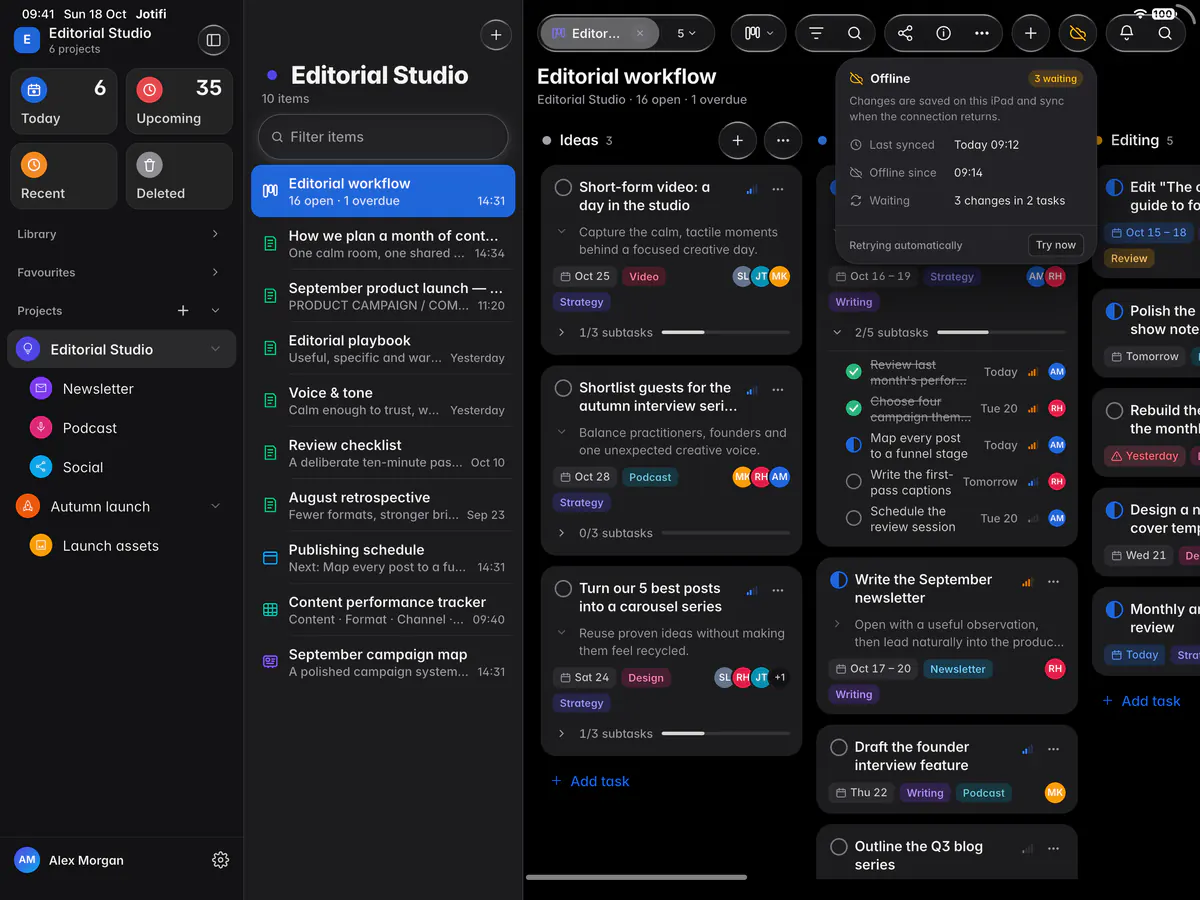The width and height of the screenshot is (1200, 900).
Task: Open Launch assets under Autumn launch
Action: point(121,546)
